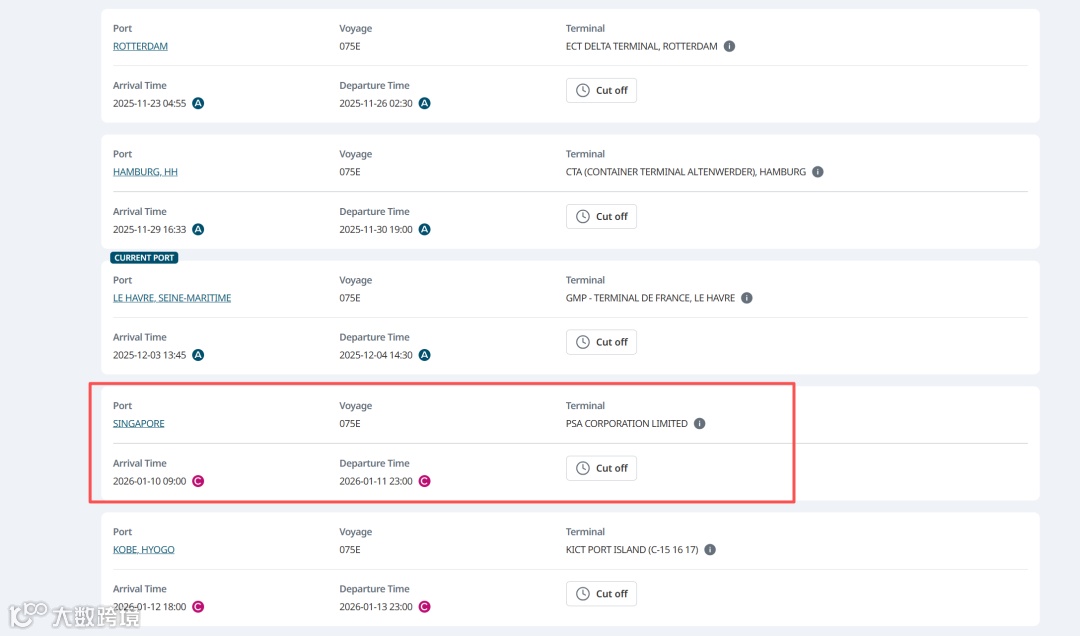Open the KOBE, HYOGO port link
Viewport: 1080px width, 636px height.
point(144,550)
